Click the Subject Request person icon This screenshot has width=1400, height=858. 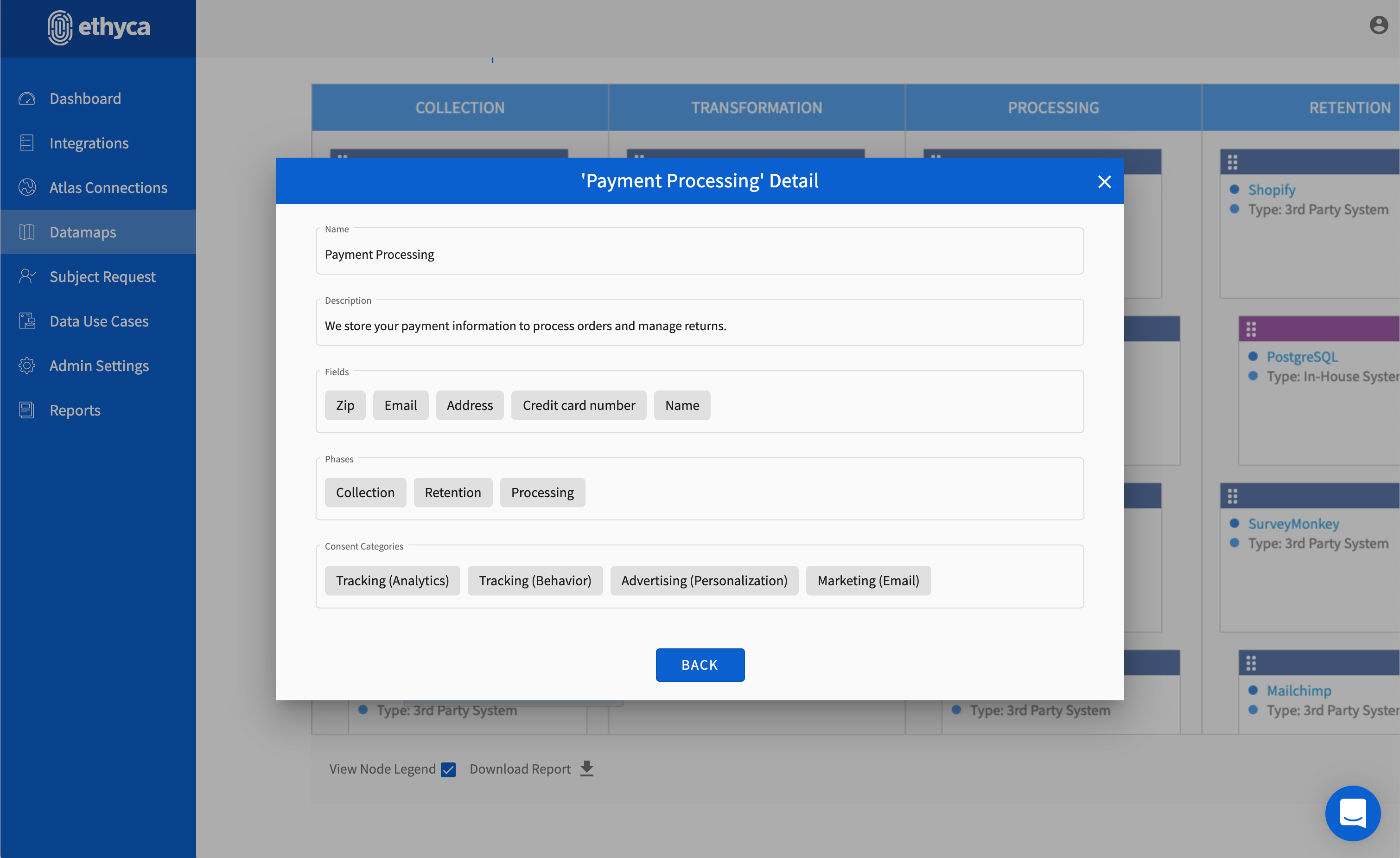[x=27, y=276]
